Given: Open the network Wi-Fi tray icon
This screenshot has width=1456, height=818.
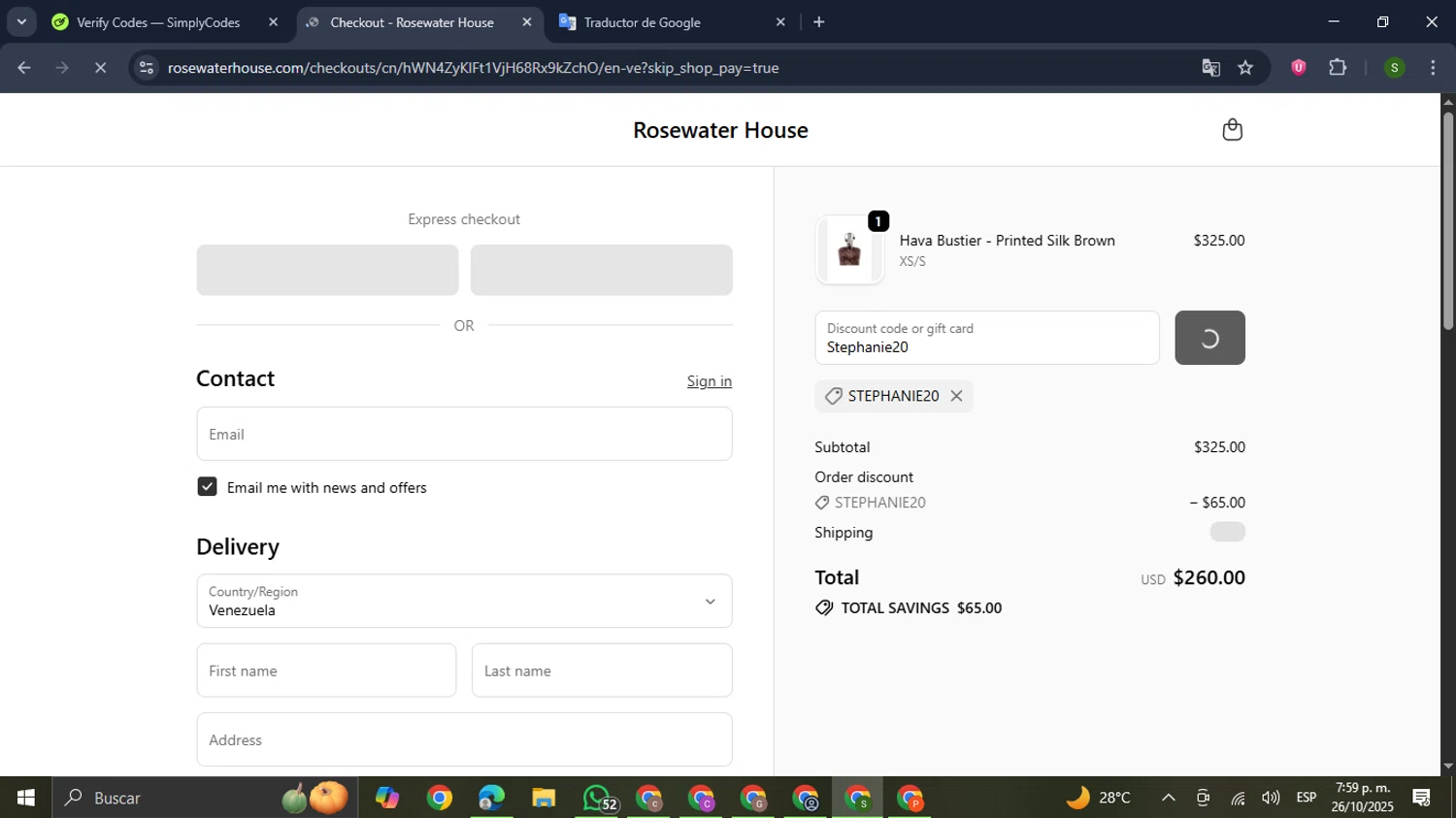Looking at the screenshot, I should tap(1238, 798).
